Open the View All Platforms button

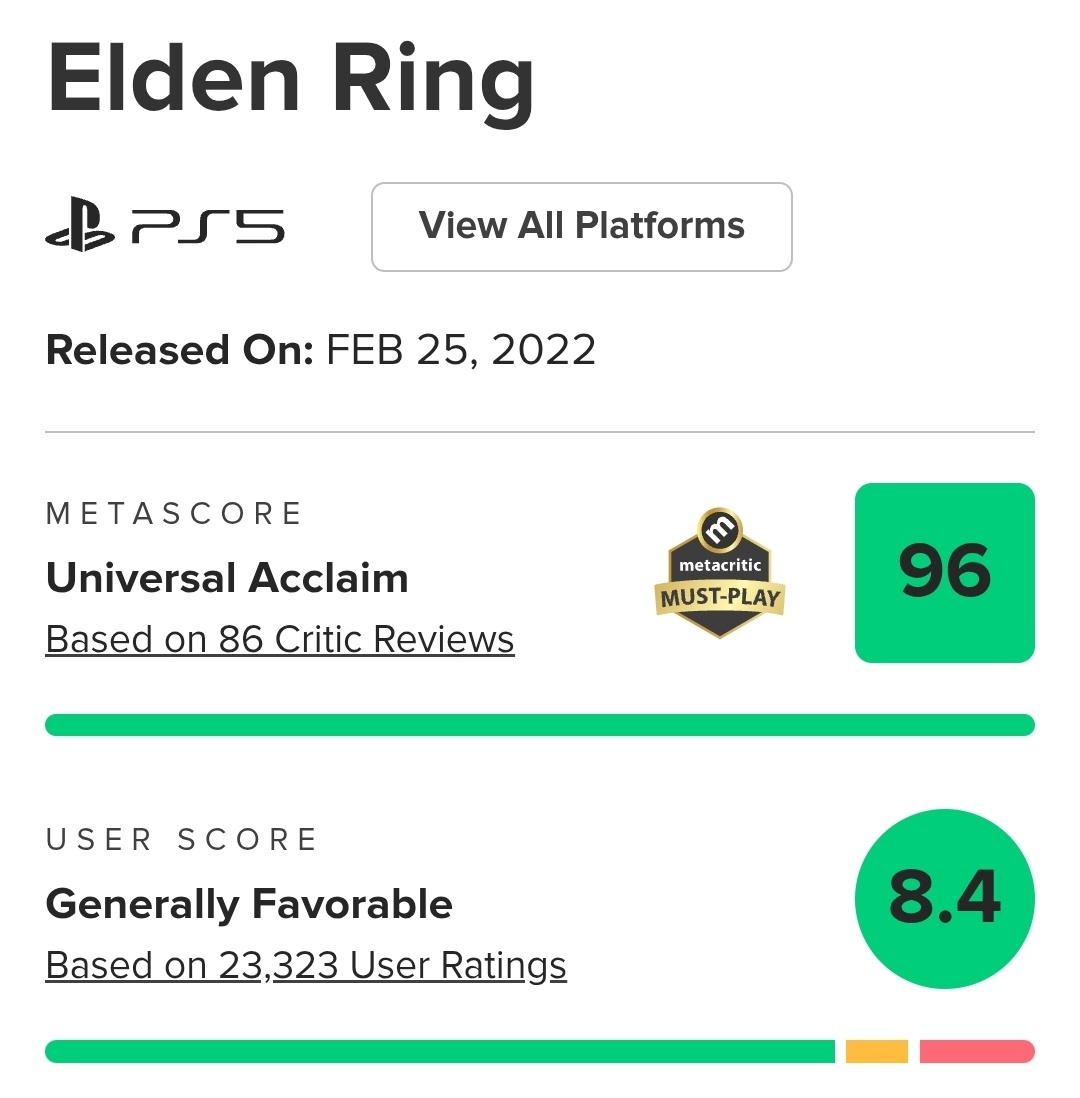tap(581, 226)
